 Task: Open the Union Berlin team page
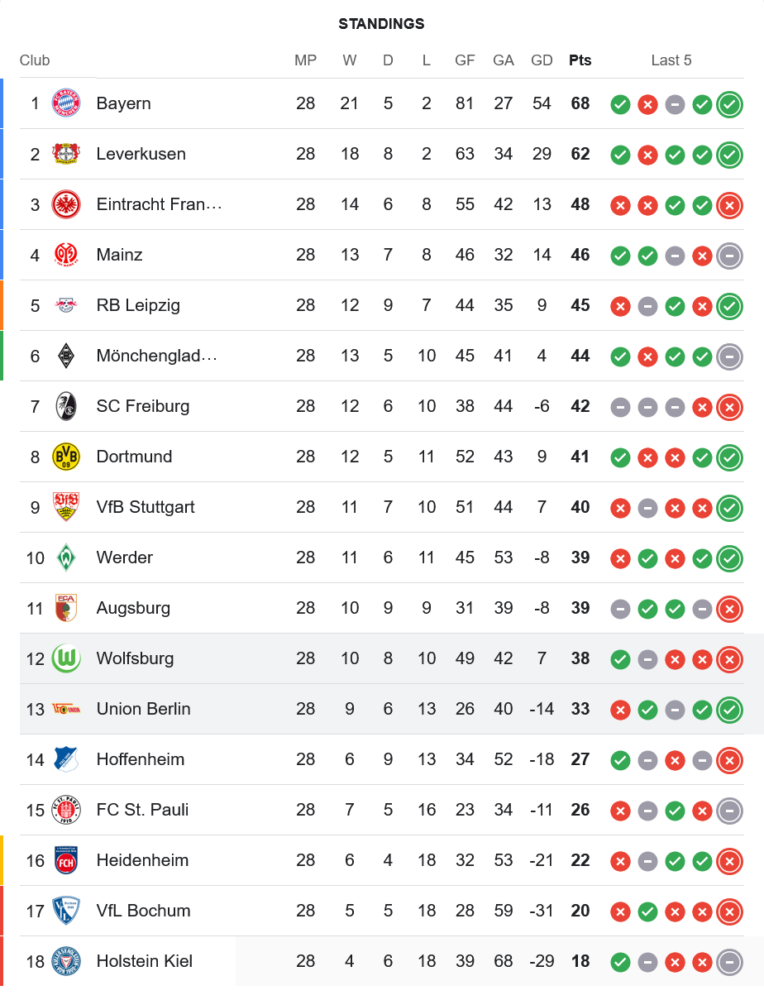pyautogui.click(x=143, y=709)
